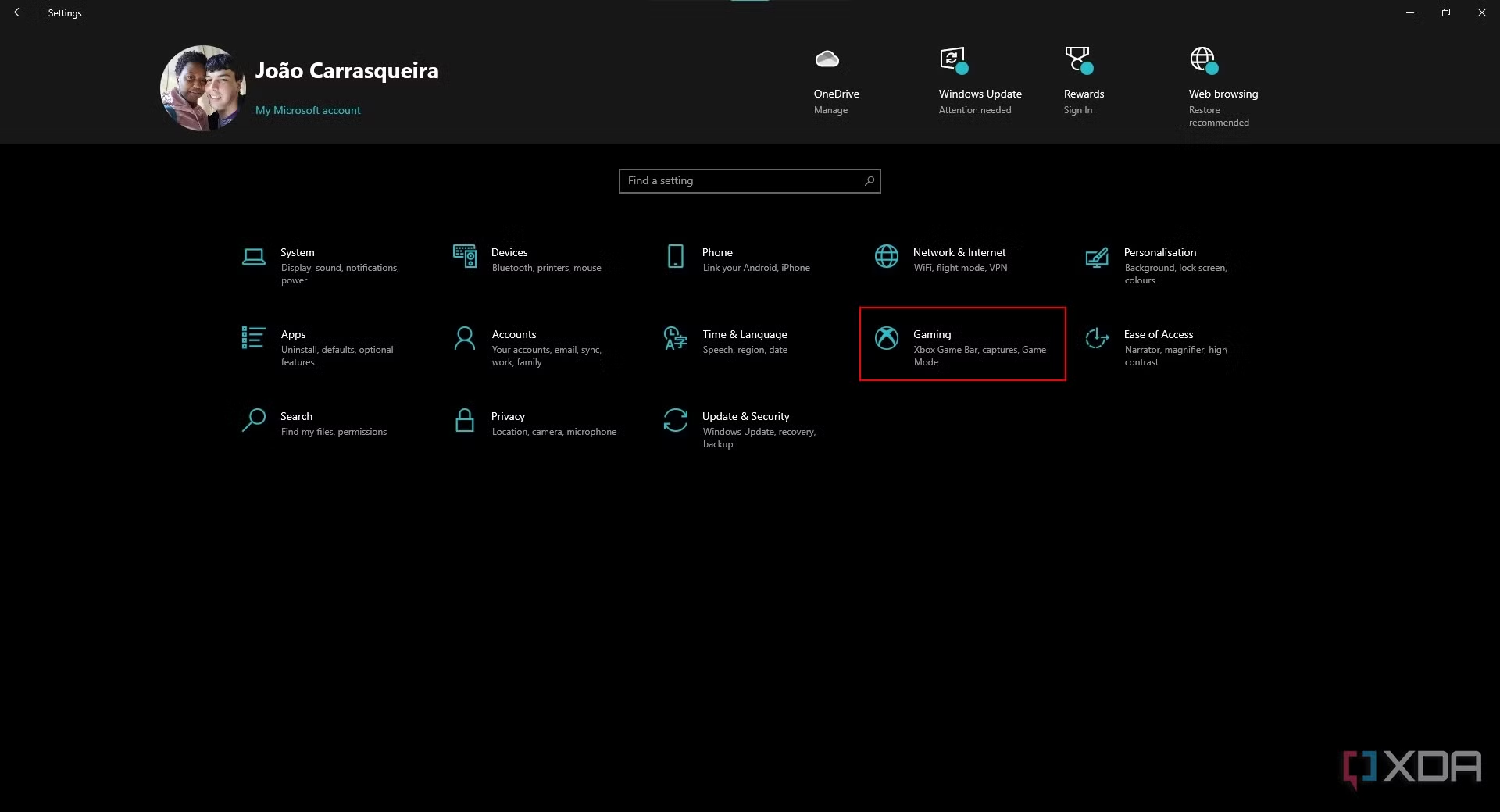Viewport: 1500px width, 812px height.
Task: Click in the Find a setting box
Action: pos(749,181)
